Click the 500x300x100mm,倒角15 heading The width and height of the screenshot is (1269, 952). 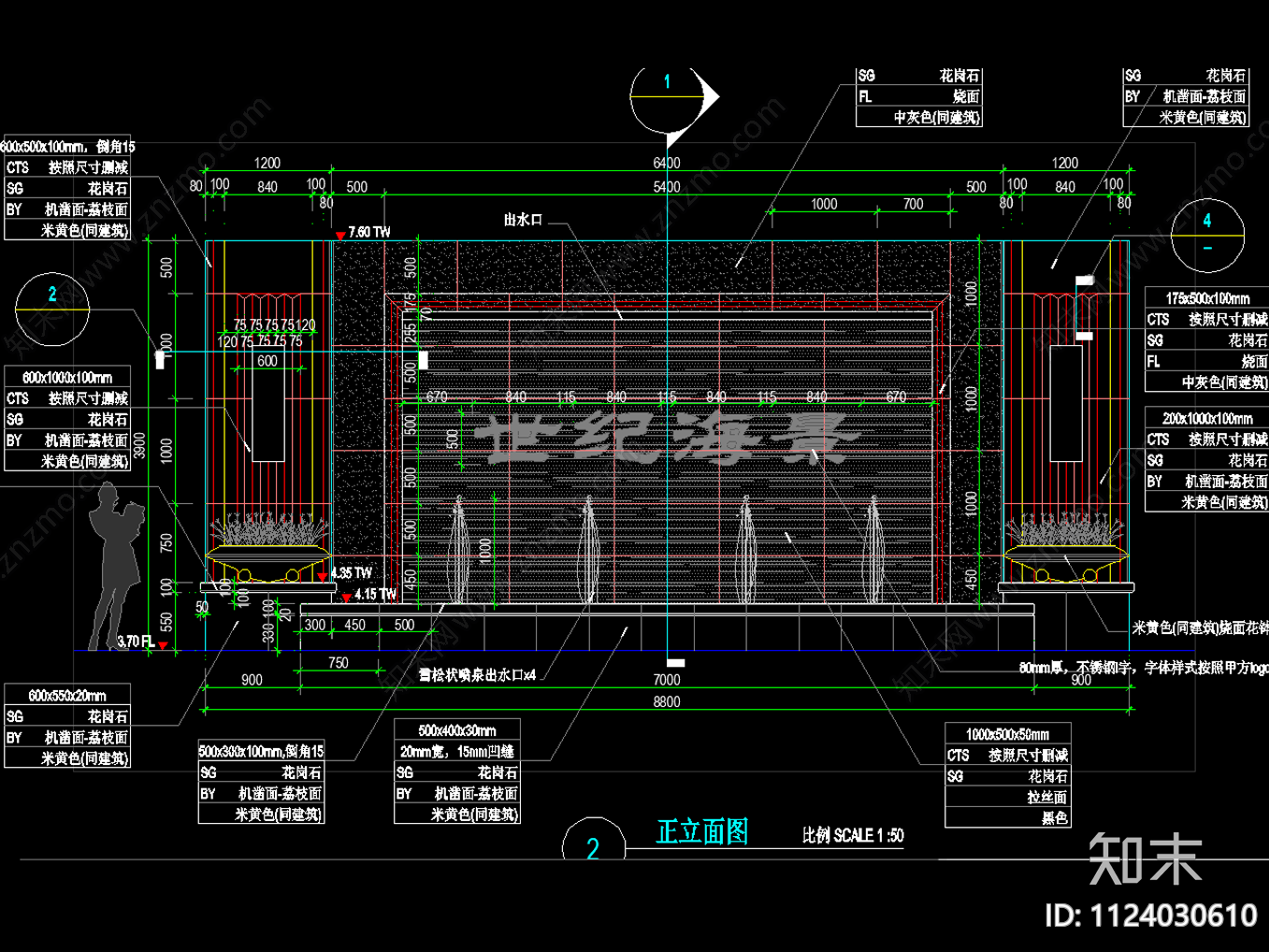[x=261, y=751]
